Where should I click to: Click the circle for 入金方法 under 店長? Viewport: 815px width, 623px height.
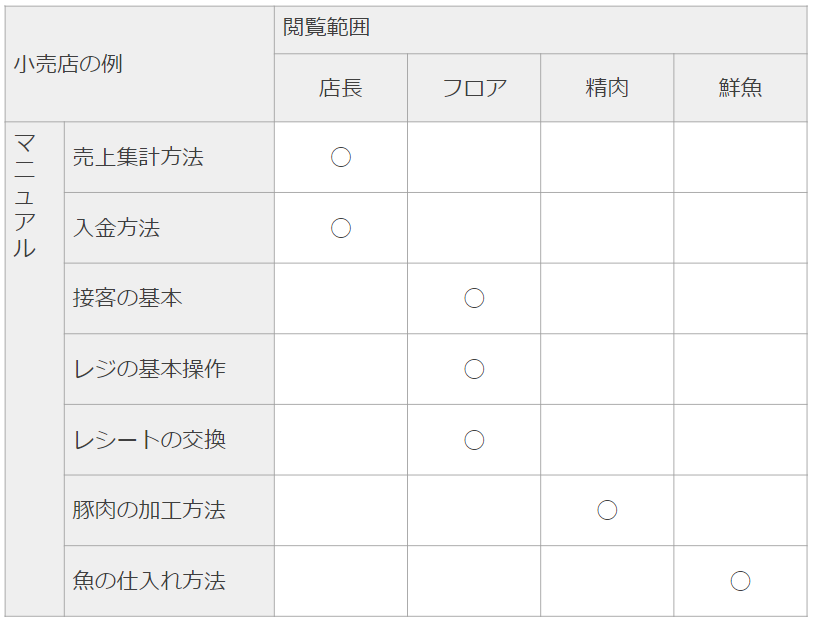(x=341, y=228)
